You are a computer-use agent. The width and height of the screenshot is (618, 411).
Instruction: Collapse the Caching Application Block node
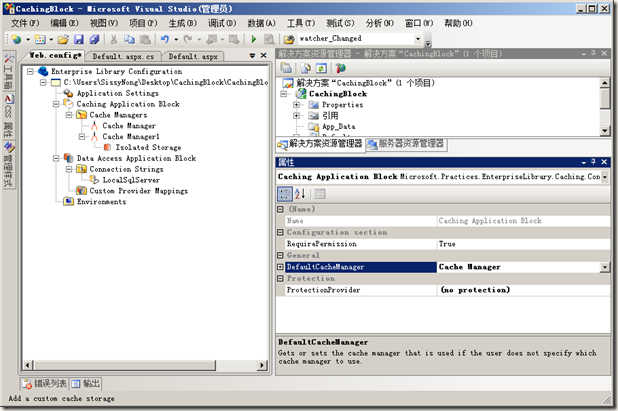tap(56, 104)
